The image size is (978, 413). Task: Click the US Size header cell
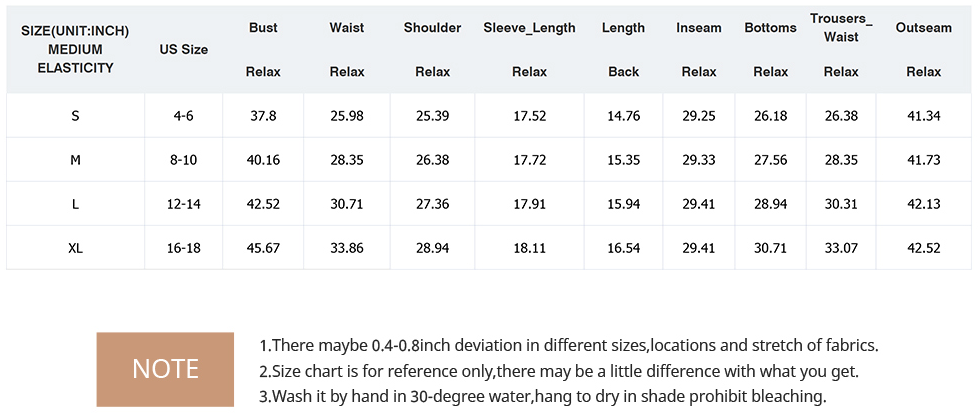183,50
